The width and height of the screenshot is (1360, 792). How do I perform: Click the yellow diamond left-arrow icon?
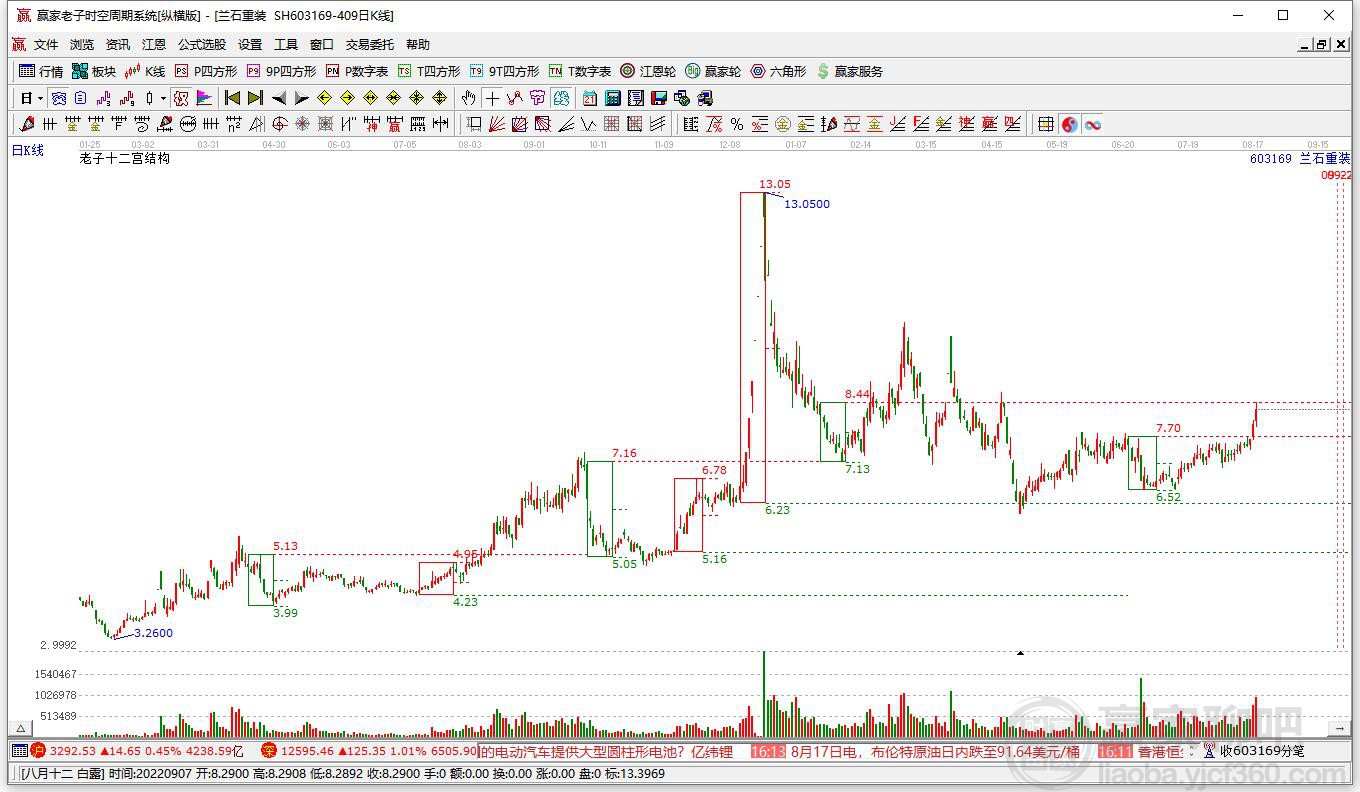(324, 98)
